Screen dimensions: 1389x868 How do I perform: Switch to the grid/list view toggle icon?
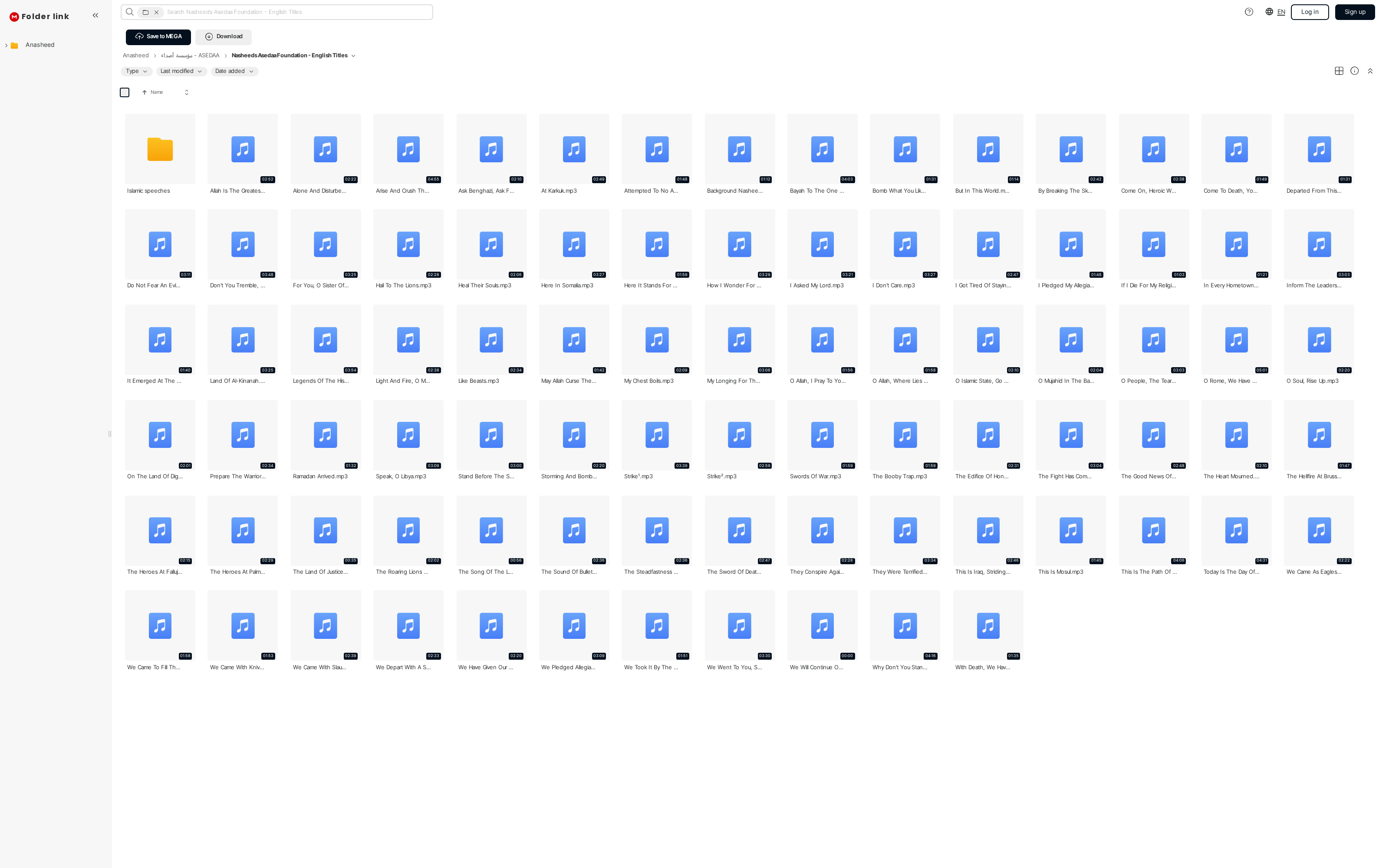tap(1339, 71)
